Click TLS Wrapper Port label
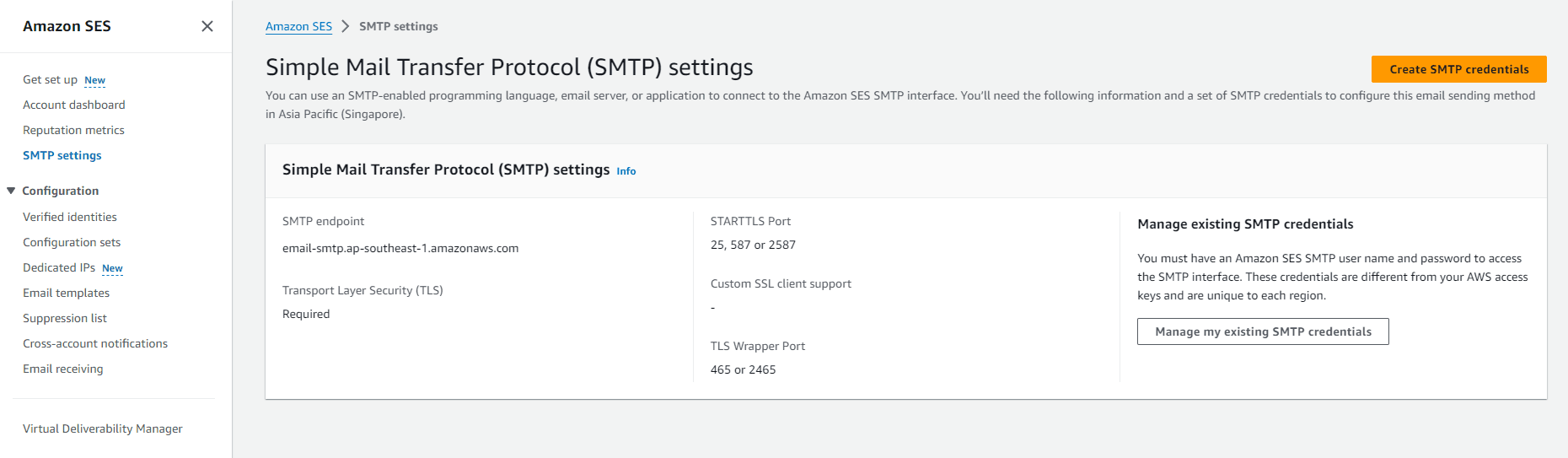Viewport: 1568px width, 458px height. tap(758, 346)
